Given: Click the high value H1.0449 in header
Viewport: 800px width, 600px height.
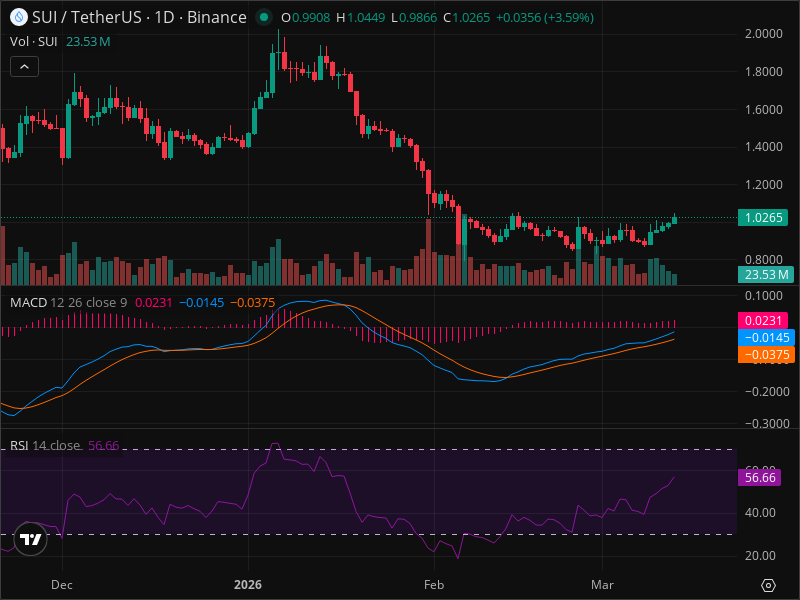Looking at the screenshot, I should 361,18.
